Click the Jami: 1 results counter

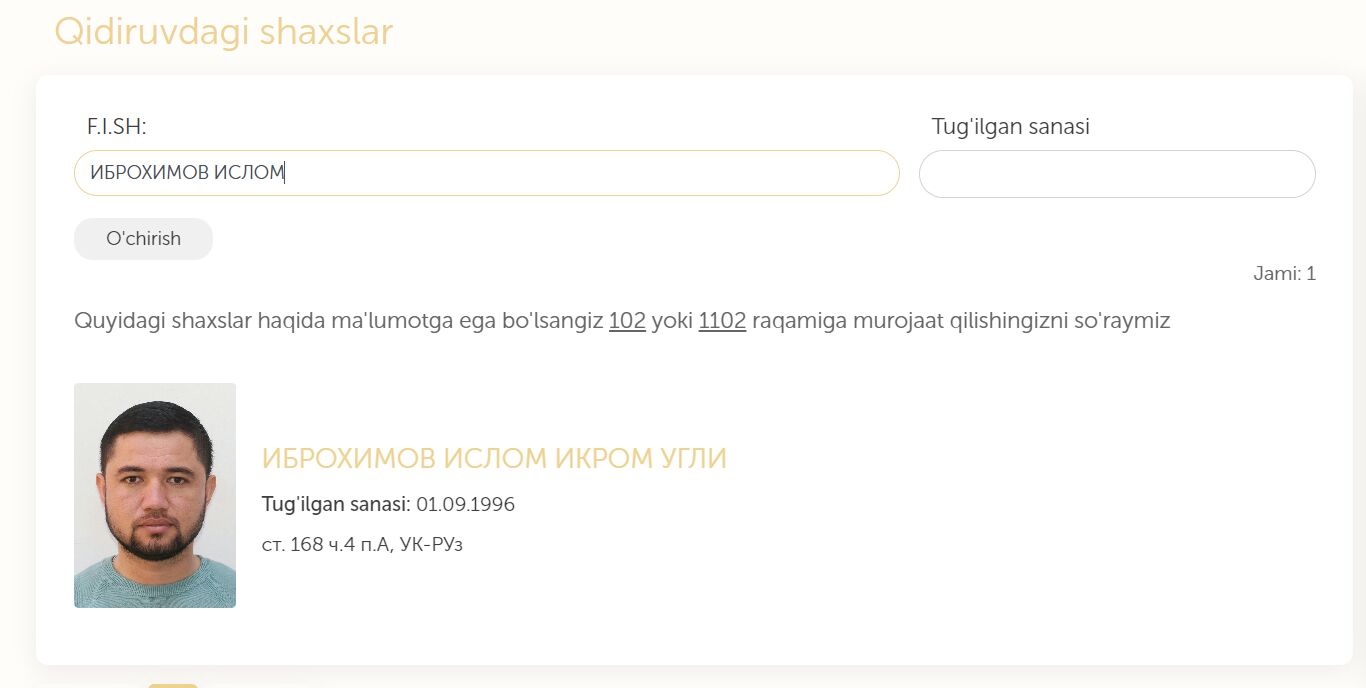(1285, 273)
